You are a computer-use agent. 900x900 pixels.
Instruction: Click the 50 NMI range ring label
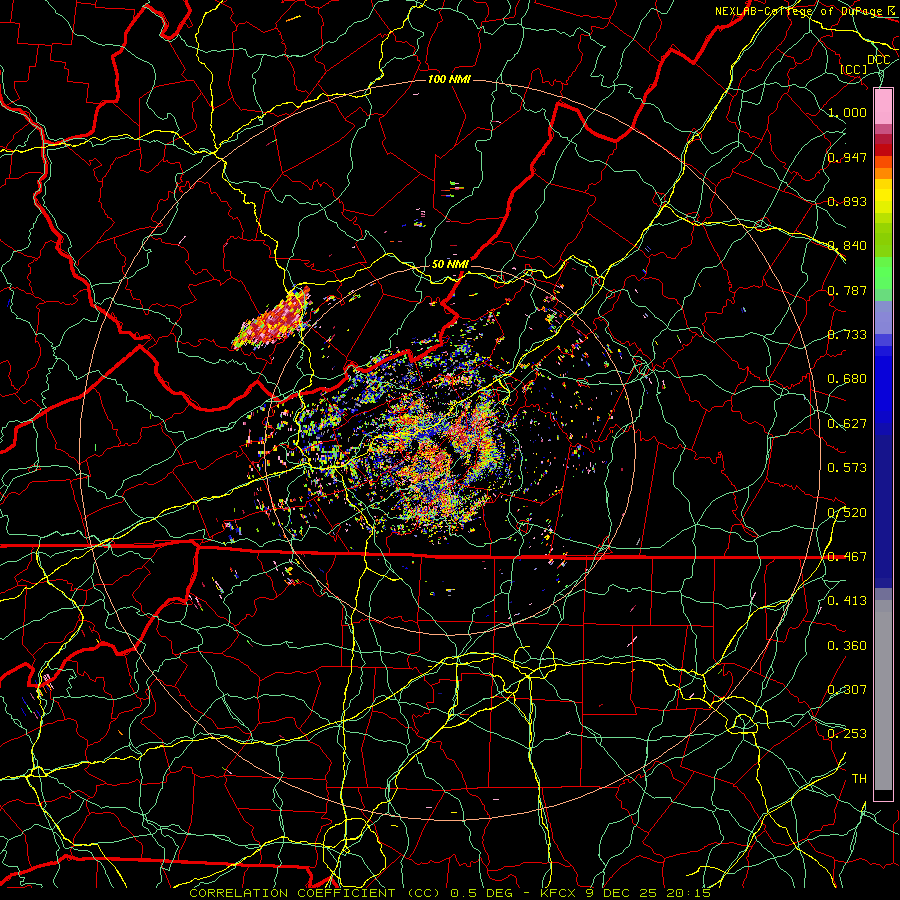(450, 264)
